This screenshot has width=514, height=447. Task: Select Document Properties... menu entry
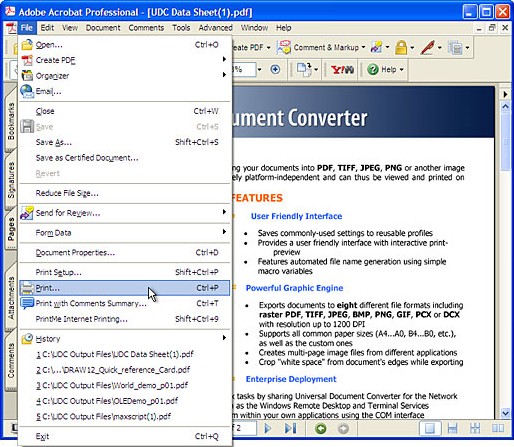coord(124,253)
